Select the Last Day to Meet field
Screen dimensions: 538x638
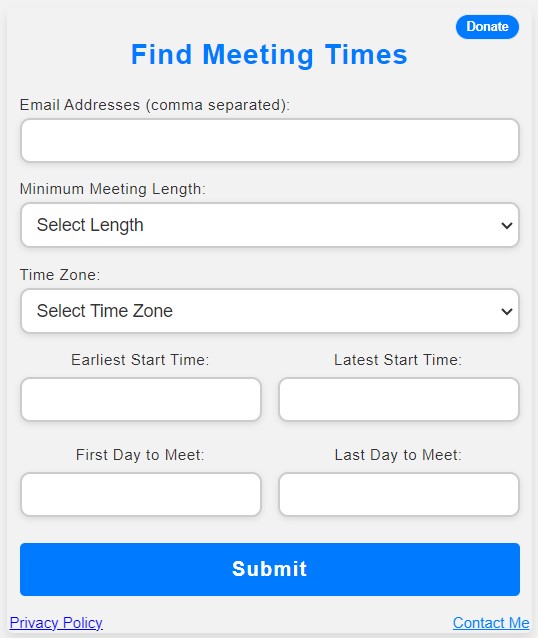(x=399, y=494)
